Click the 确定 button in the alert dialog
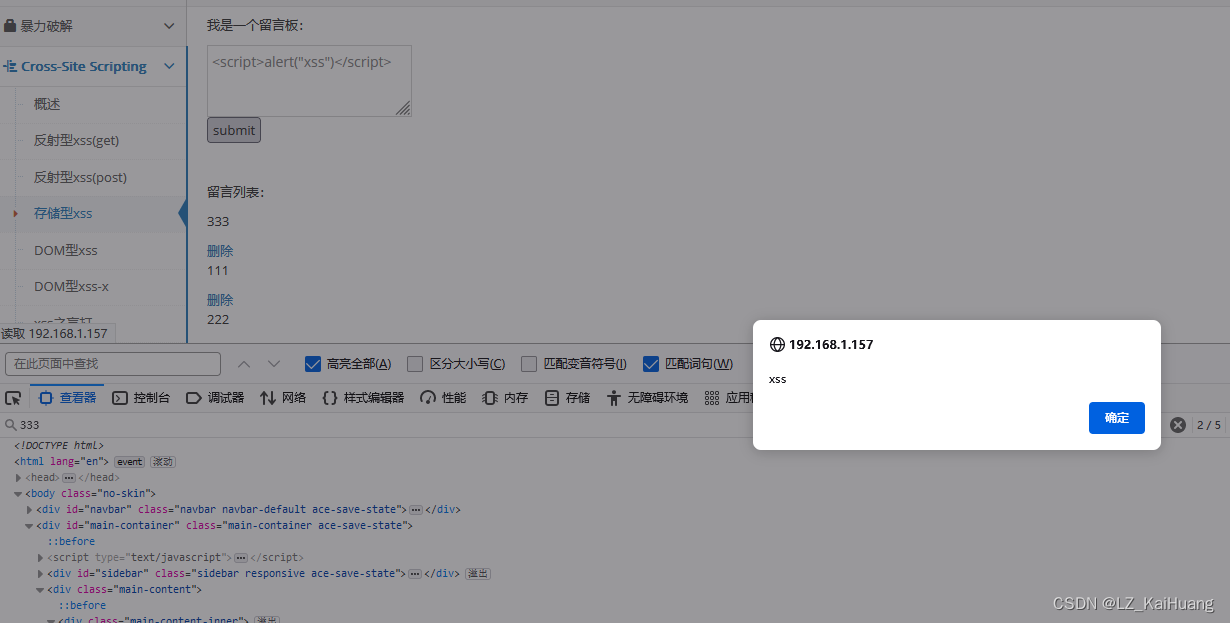This screenshot has height=623, width=1230. tap(1116, 418)
